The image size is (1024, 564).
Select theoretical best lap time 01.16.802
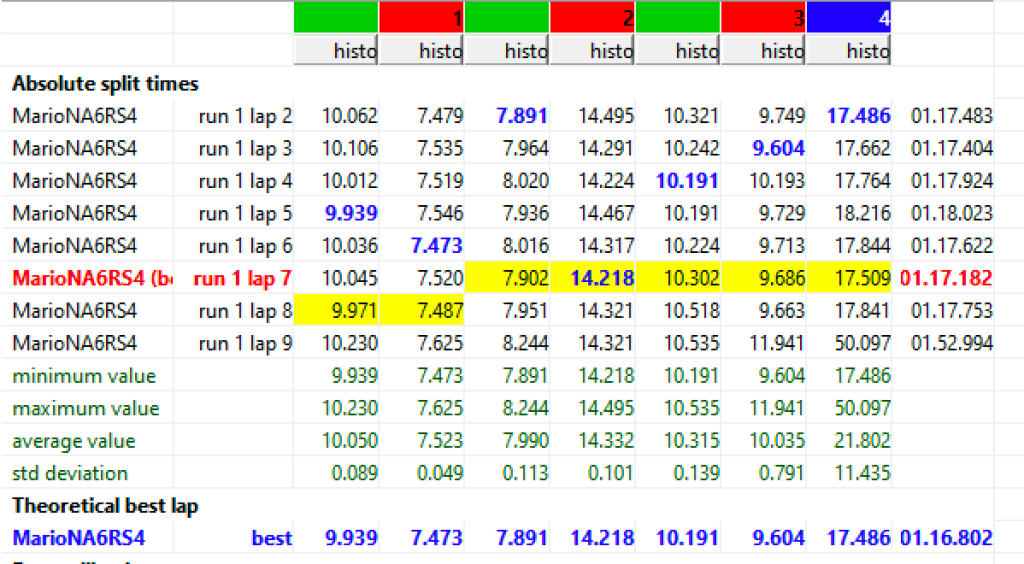click(x=946, y=538)
